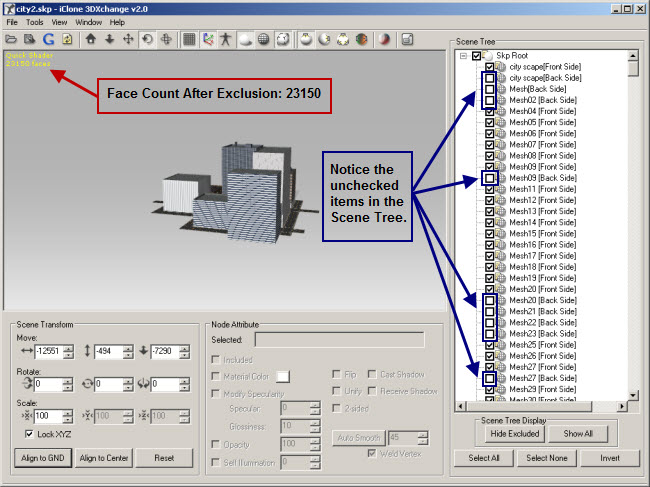Click the Home view icon
Viewport: 650px width, 487px height.
pos(91,39)
